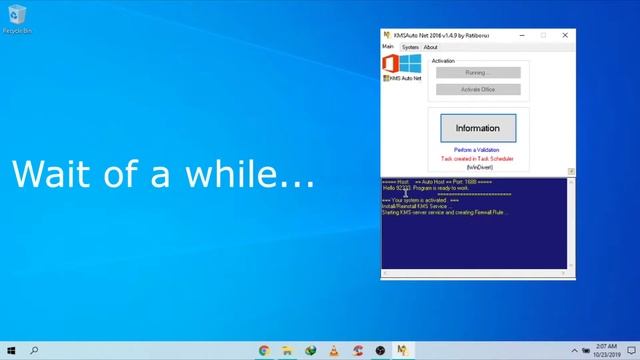Minimize the KMSAuto Net window
The image size is (640, 360).
point(522,36)
